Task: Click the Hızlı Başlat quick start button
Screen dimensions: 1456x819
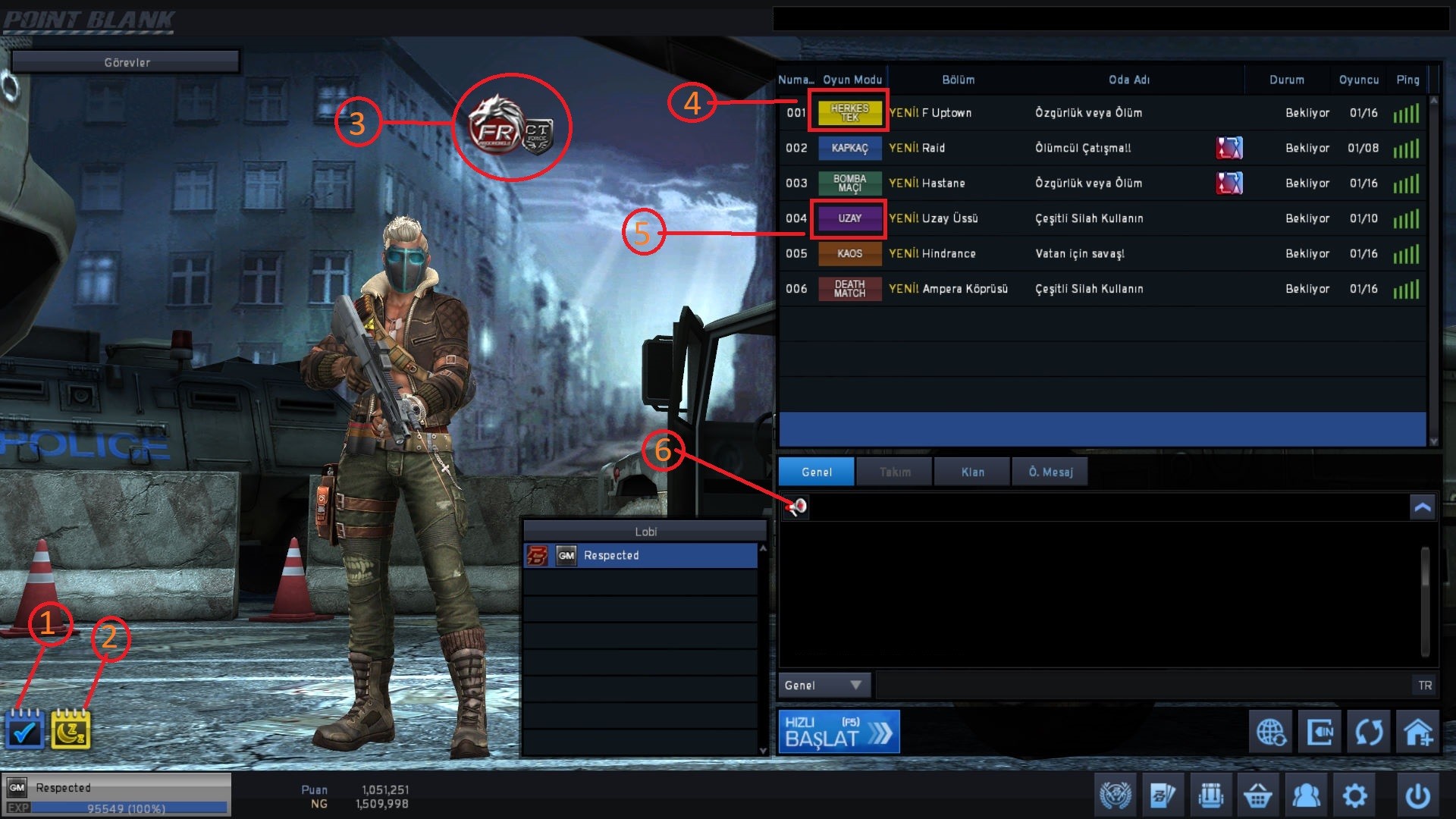Action: 839,732
